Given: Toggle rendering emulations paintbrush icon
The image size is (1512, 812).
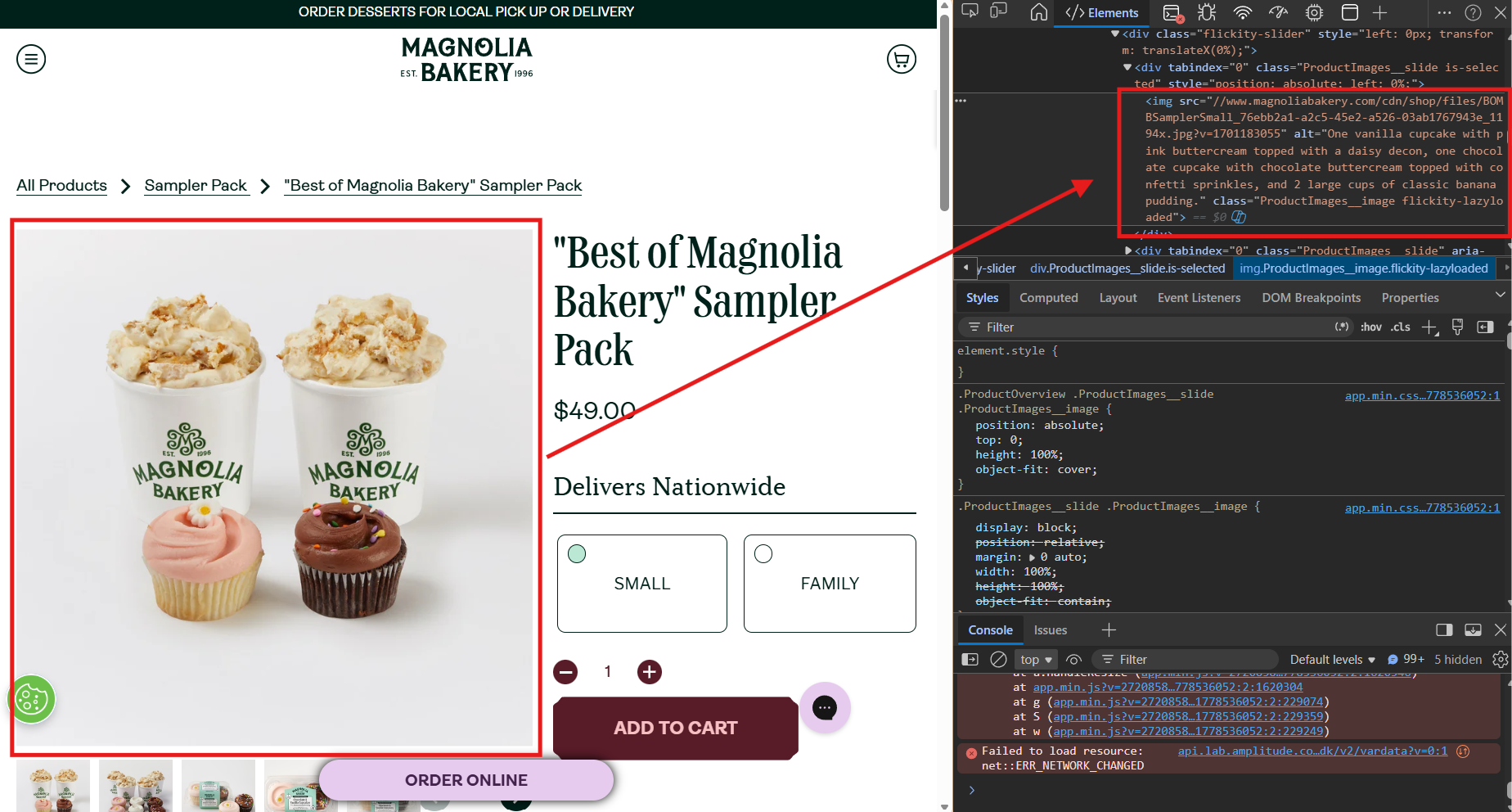Looking at the screenshot, I should coord(1457,327).
